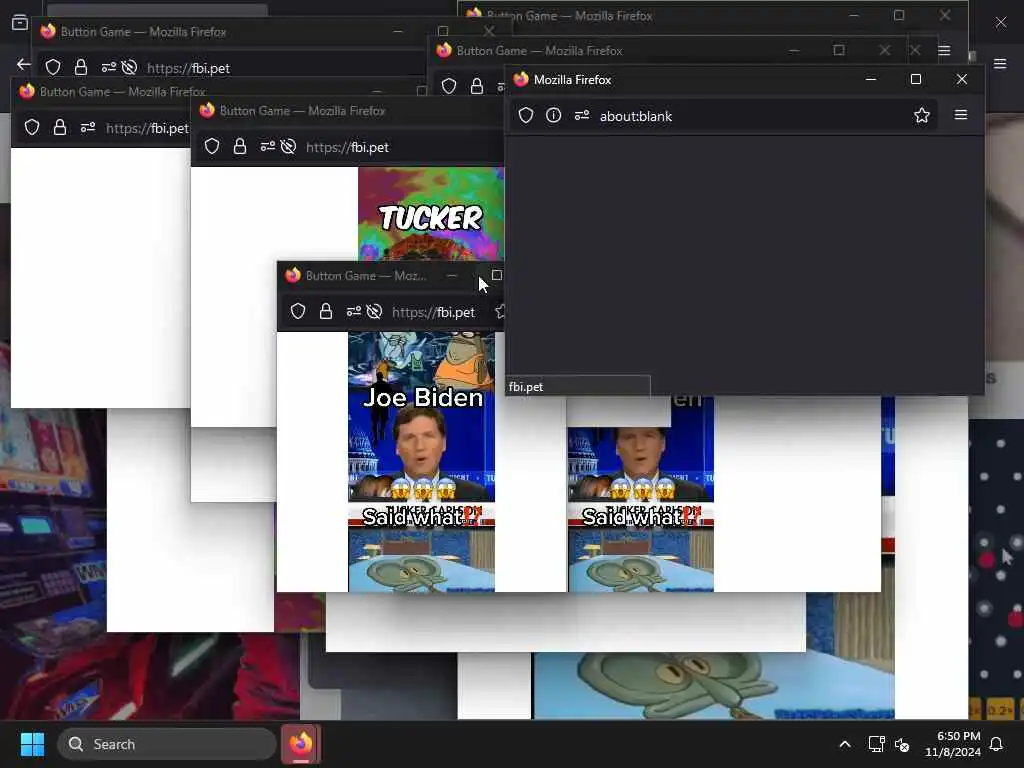Minimize the small Joe Biden video window
The width and height of the screenshot is (1024, 768).
click(451, 276)
